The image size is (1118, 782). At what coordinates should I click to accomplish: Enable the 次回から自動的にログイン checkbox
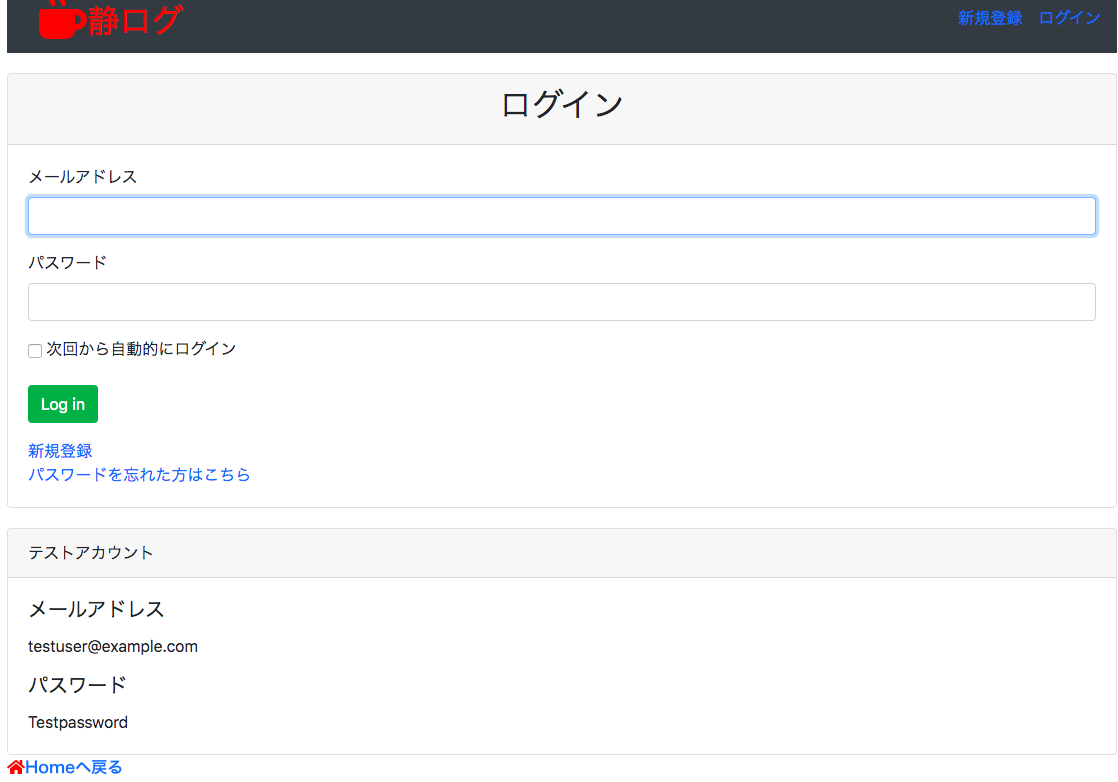[x=35, y=351]
